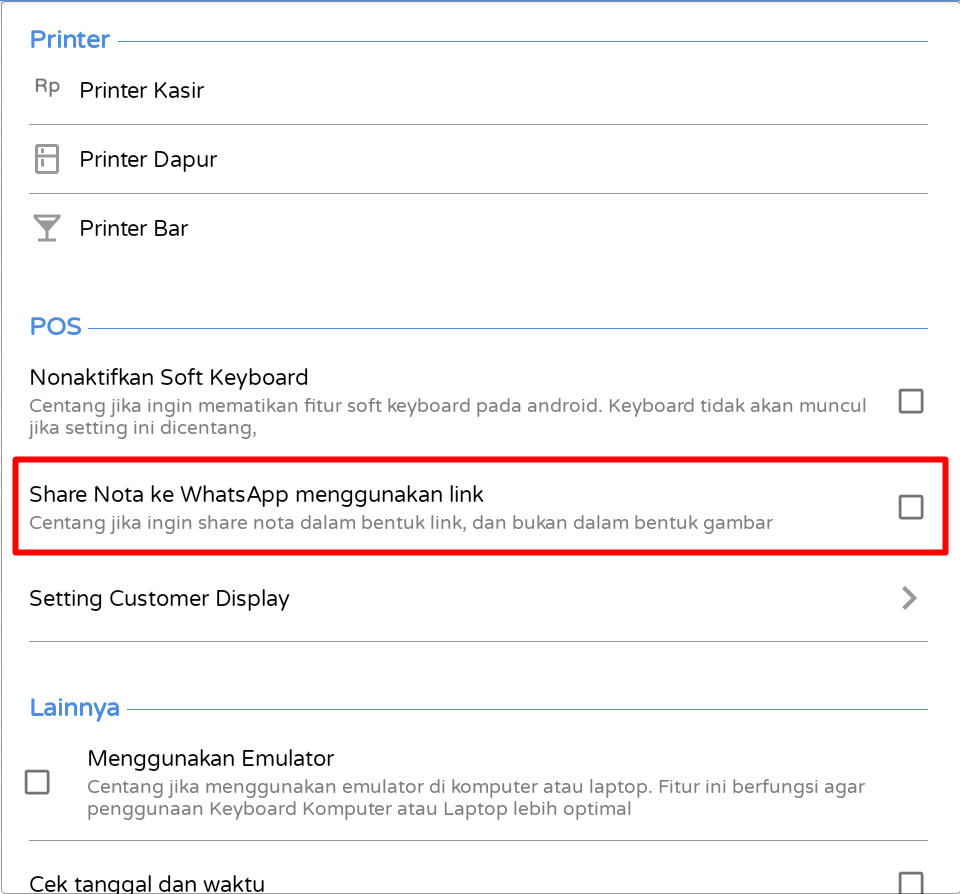Click the Printer section header
This screenshot has height=894, width=960.
click(70, 40)
